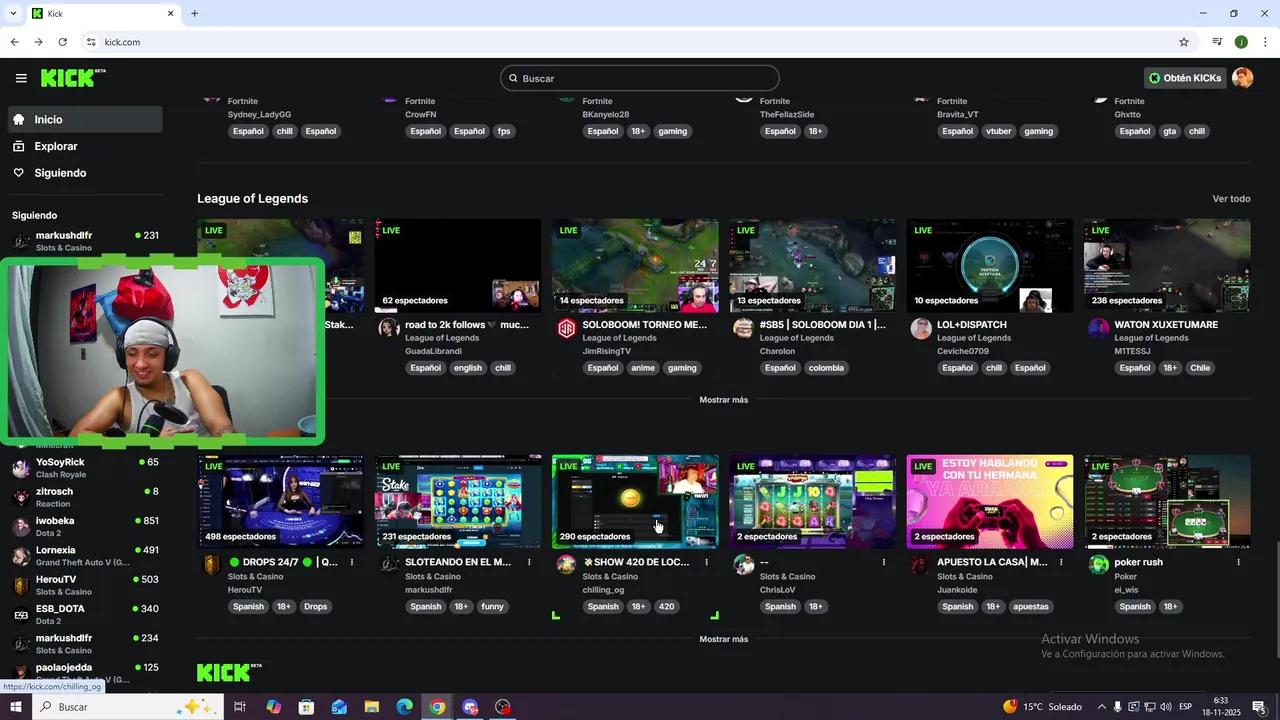1280x720 pixels.
Task: Open the WATON XUXETUMARE stream thumbnail
Action: coord(1167,265)
